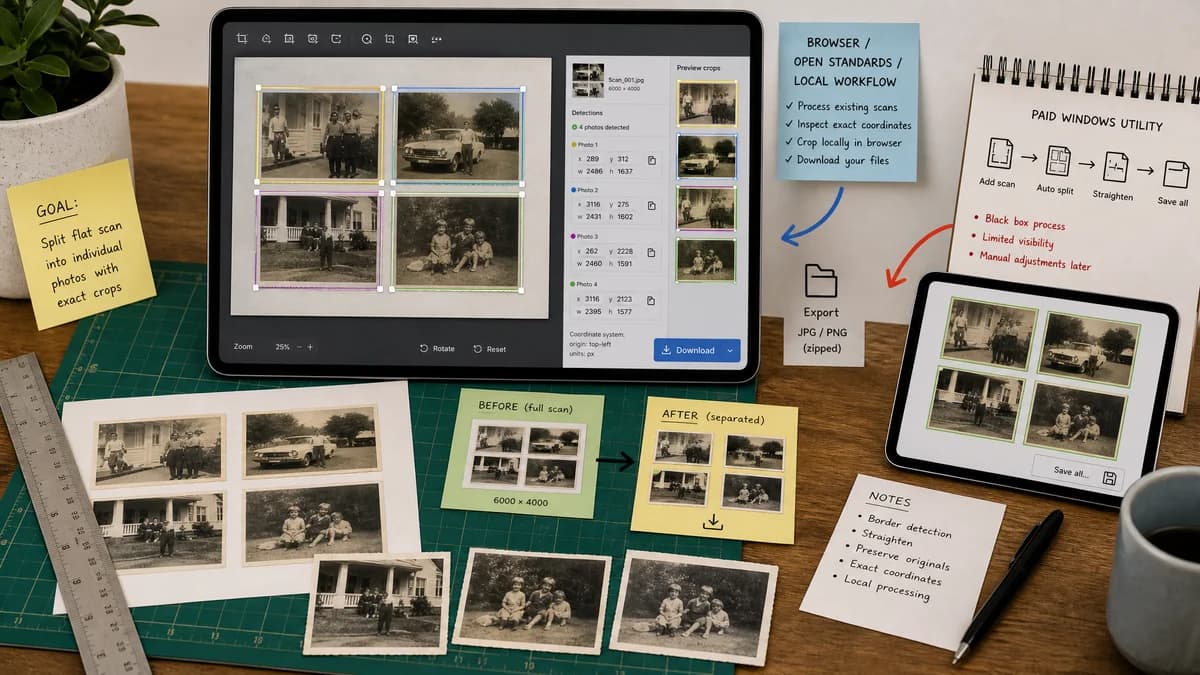Copy Photo 1 coordinates with its clipboard icon
This screenshot has width=1200, height=675.
pyautogui.click(x=651, y=160)
